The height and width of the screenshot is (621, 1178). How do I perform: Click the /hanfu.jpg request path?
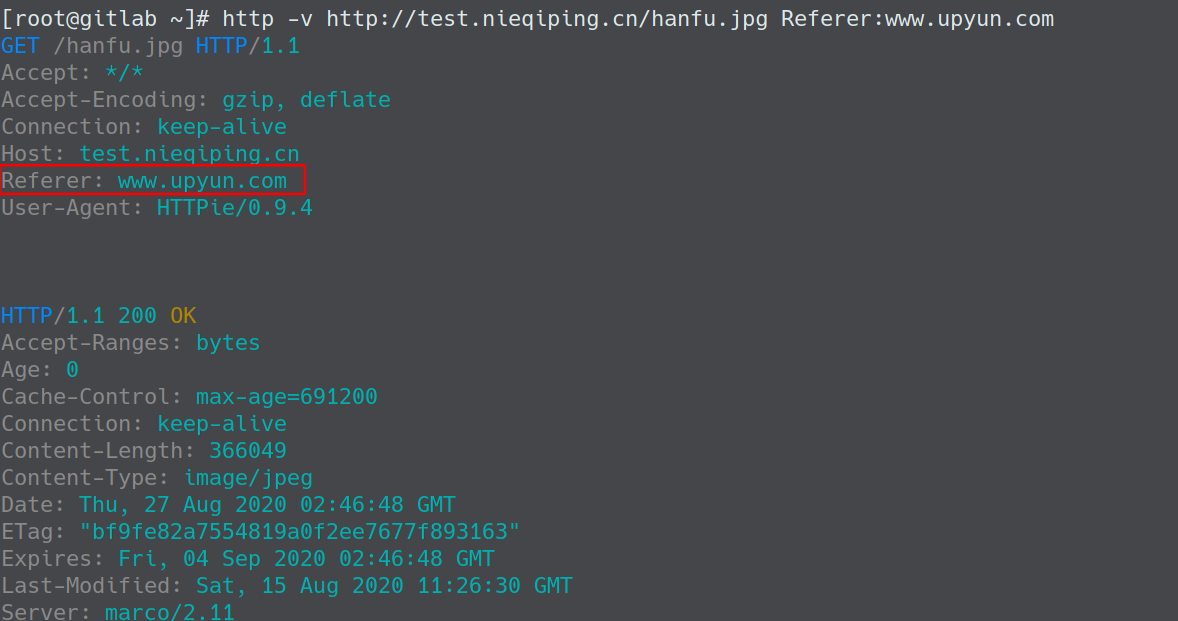(x=118, y=46)
